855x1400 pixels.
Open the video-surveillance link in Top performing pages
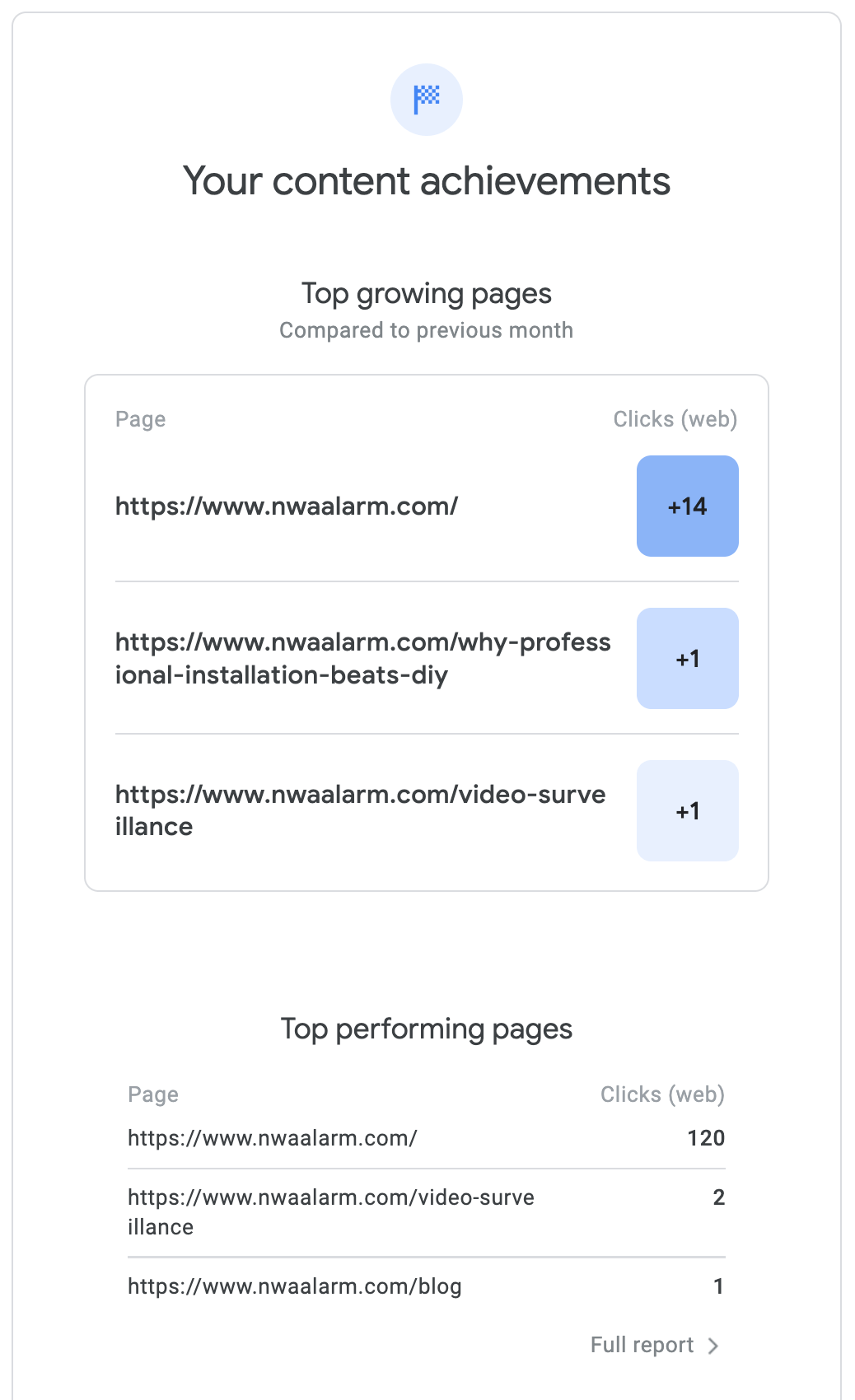pos(331,1211)
